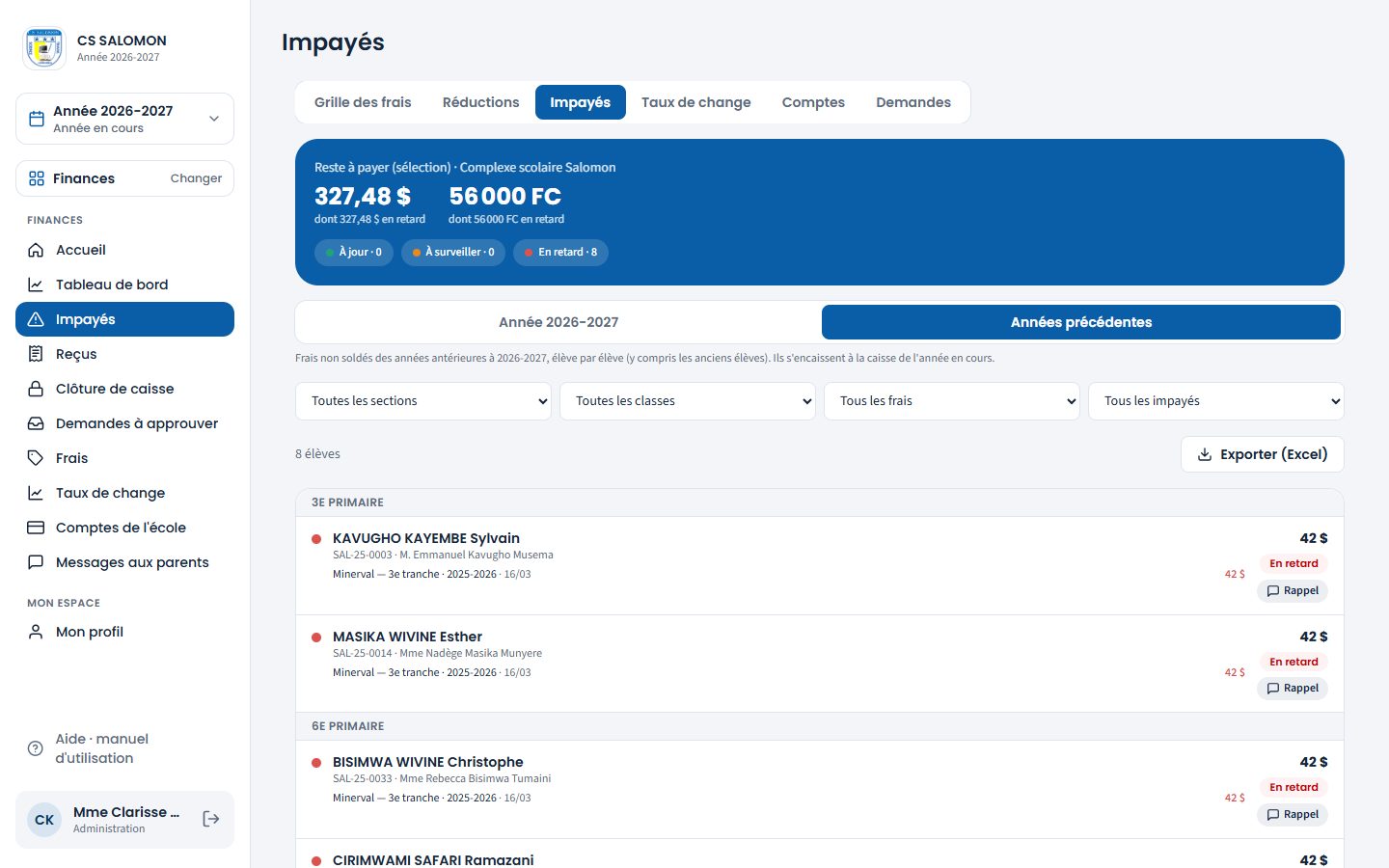The image size is (1389, 868).
Task: Select the Années précédentes segment
Action: 1081,322
